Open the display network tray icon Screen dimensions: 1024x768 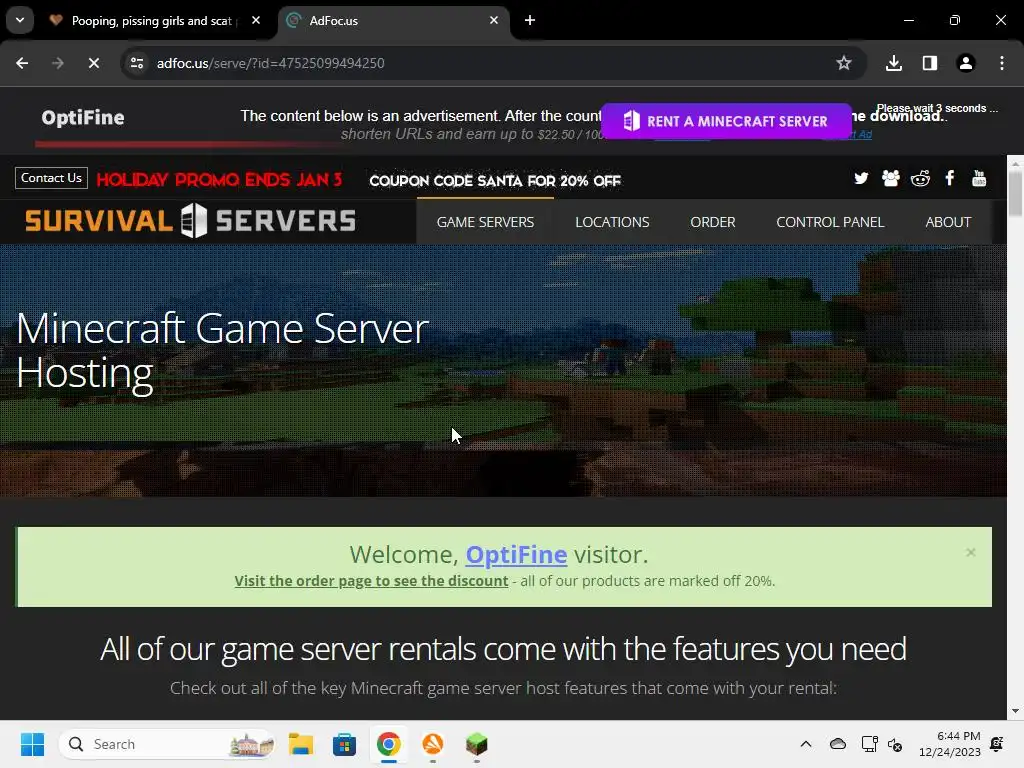869,744
